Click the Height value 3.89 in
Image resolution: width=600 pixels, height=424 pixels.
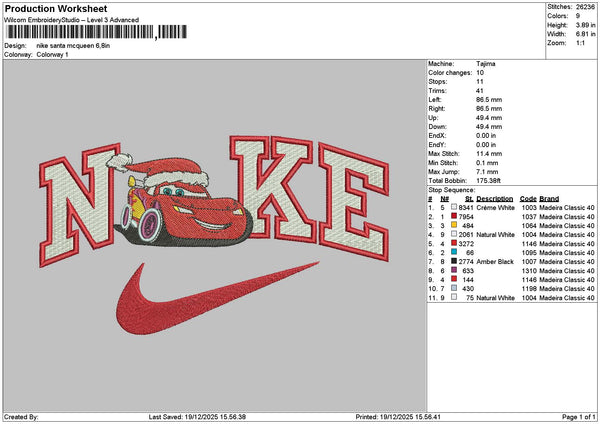coord(585,25)
